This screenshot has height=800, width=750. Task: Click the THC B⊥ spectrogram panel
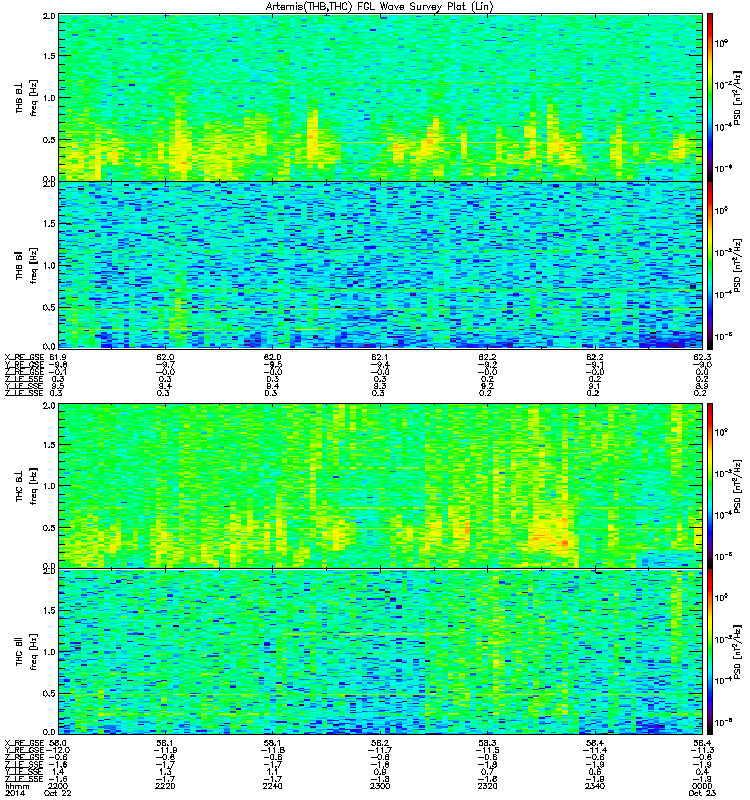380,486
